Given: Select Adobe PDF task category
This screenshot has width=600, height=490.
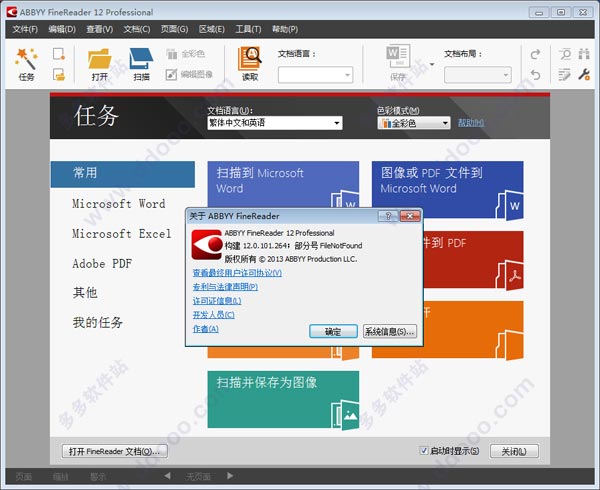Looking at the screenshot, I should [x=102, y=263].
